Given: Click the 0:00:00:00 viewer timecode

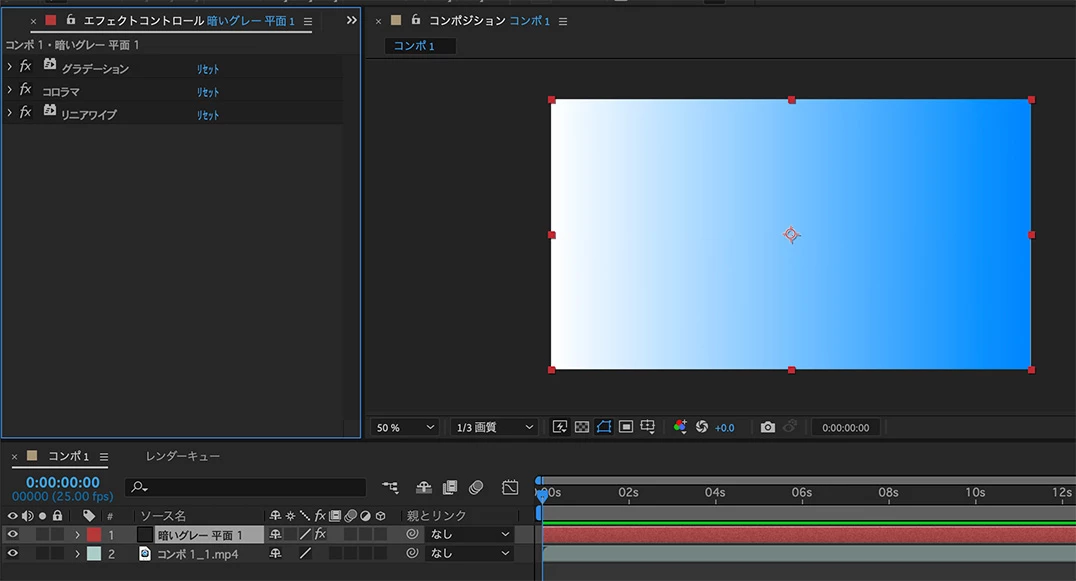Looking at the screenshot, I should [845, 427].
